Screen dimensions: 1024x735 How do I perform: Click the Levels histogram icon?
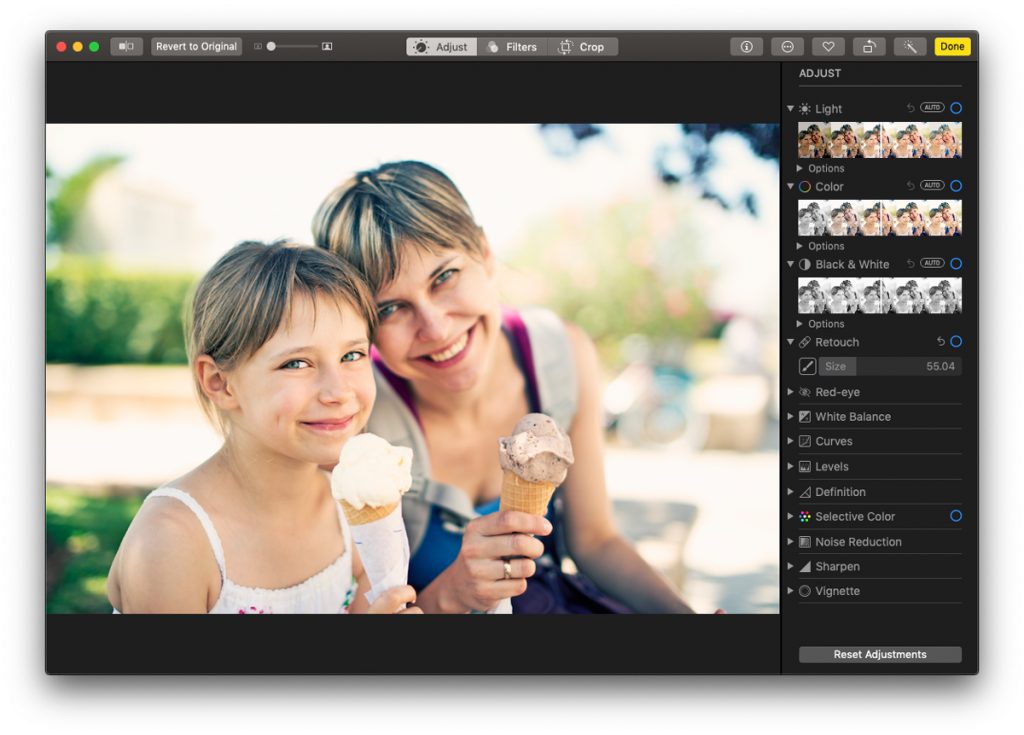tap(805, 466)
